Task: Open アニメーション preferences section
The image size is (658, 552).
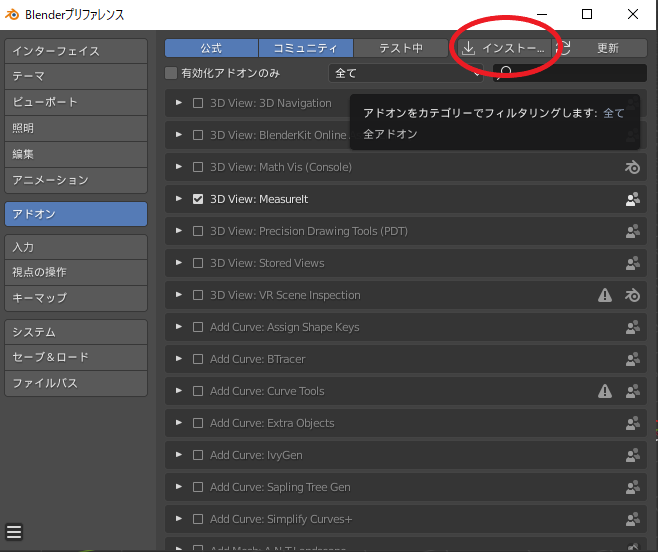Action: (x=76, y=181)
